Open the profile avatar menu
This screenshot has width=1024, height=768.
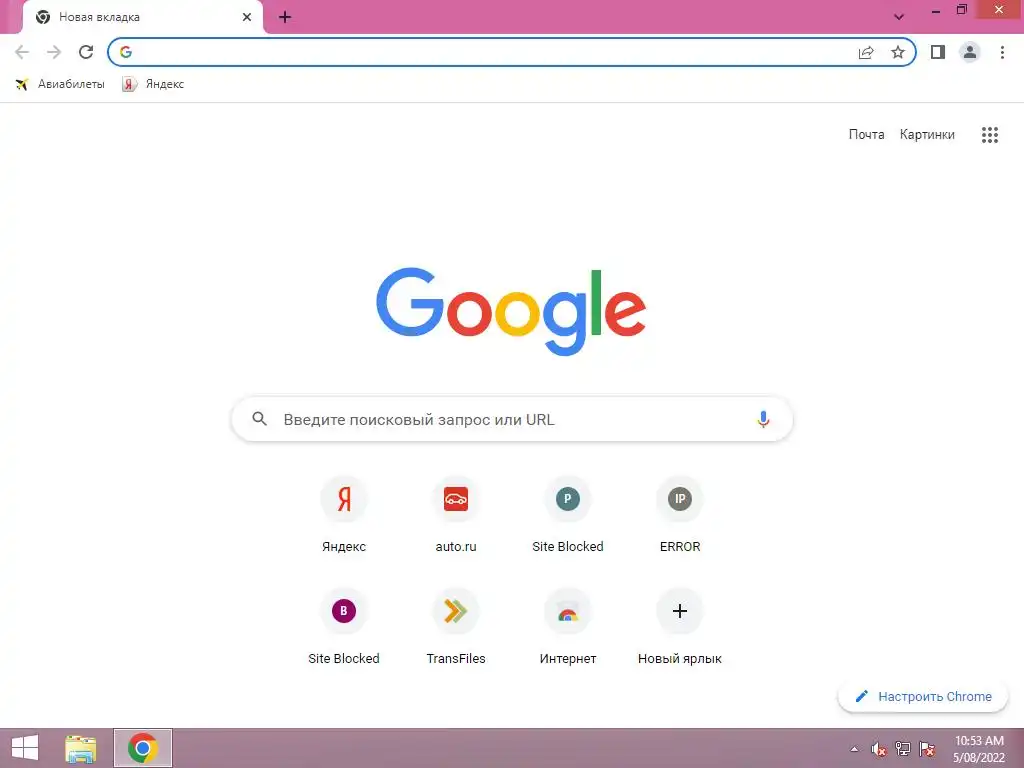point(970,52)
